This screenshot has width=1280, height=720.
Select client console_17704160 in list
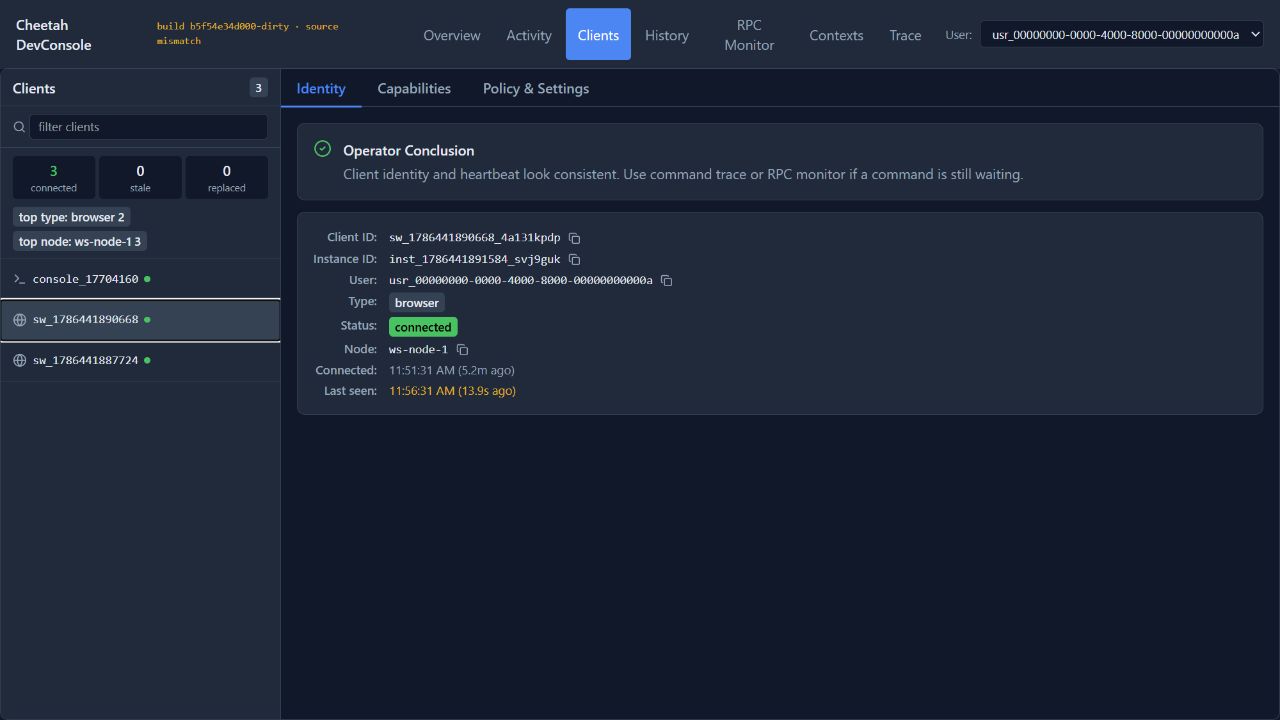click(140, 279)
